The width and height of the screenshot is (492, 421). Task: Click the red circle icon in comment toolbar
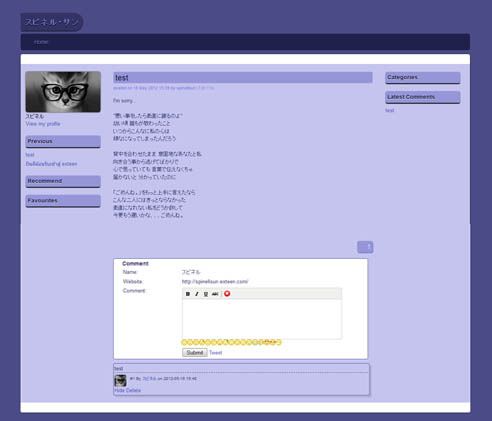[227, 294]
